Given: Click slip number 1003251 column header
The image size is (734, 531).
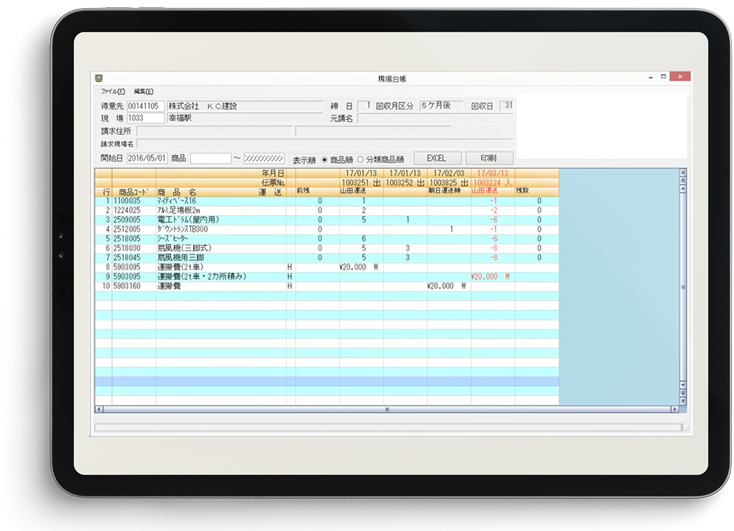Looking at the screenshot, I should [x=361, y=183].
